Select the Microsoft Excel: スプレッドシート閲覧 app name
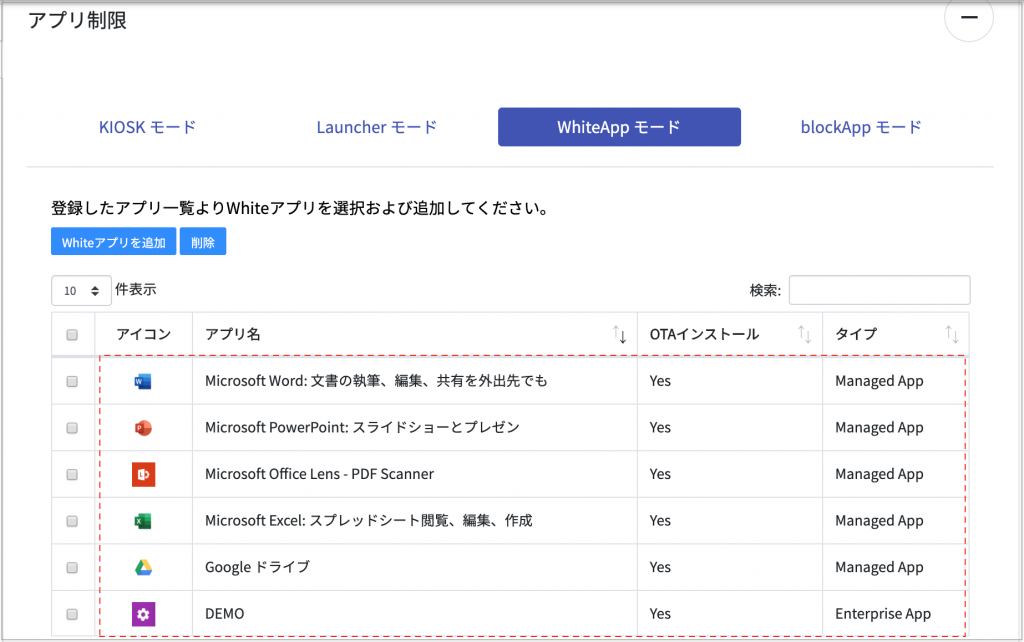This screenshot has height=642, width=1024. 368,521
